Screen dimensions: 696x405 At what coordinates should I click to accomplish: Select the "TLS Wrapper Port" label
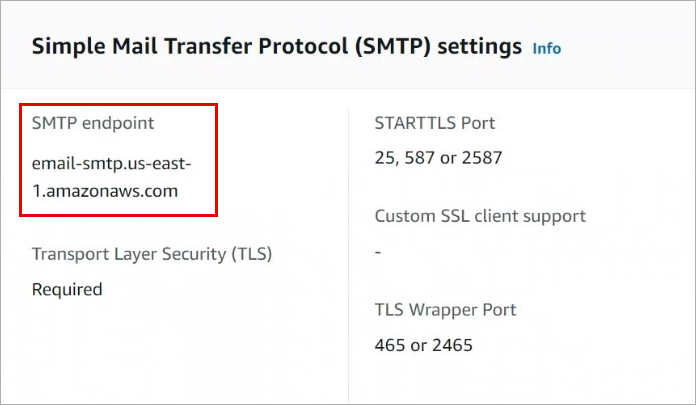pos(445,310)
